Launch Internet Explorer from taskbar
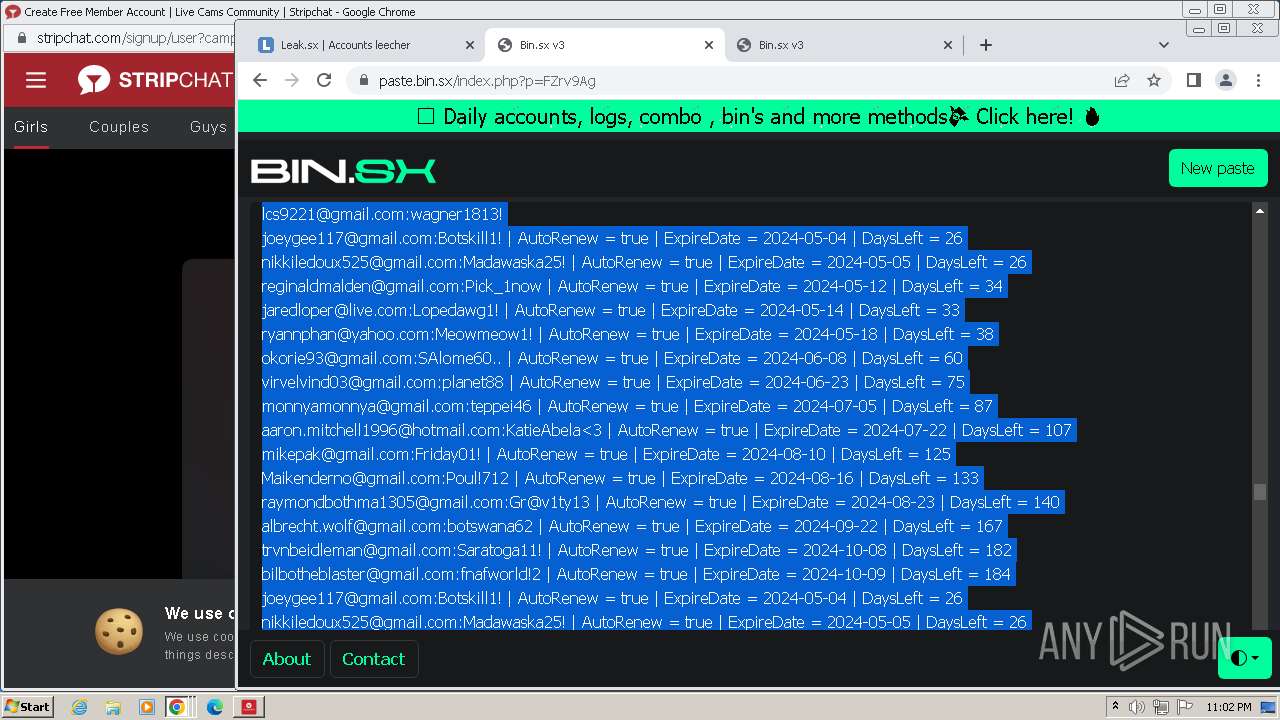 79,707
